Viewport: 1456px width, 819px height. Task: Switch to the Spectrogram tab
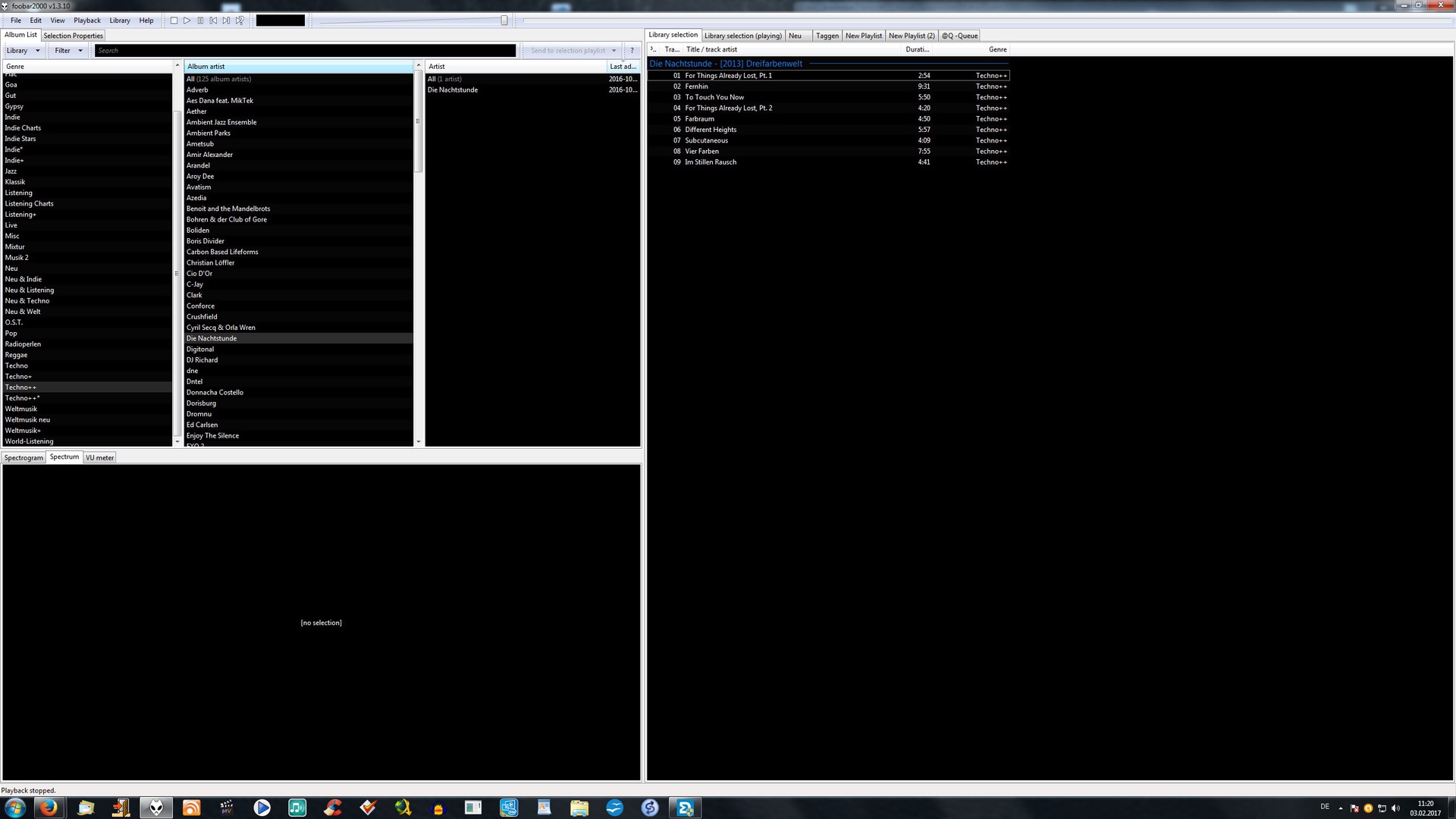[x=24, y=458]
